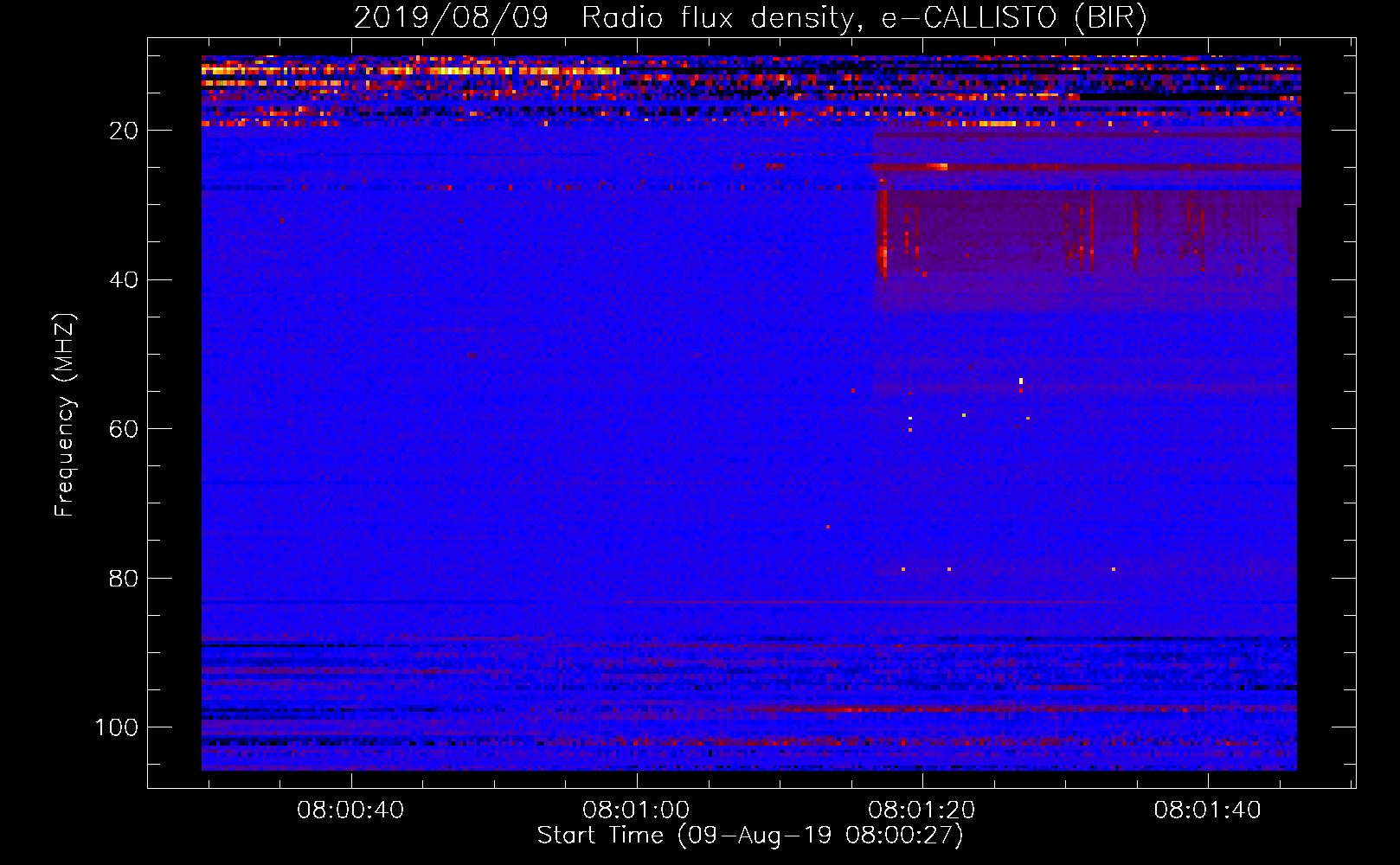Click the 'Frequency (MHZ)' axis label
Viewport: 1400px width, 865px height.
[66, 415]
